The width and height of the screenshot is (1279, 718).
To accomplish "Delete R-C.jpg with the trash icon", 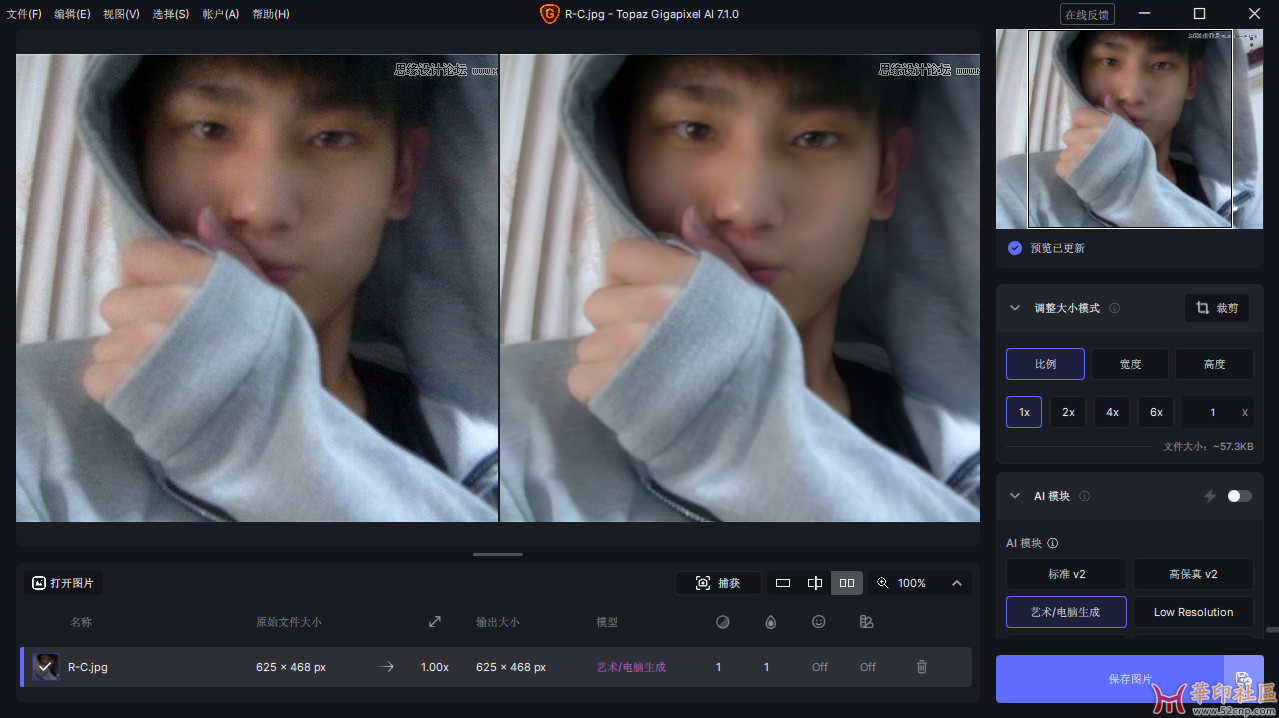I will pyautogui.click(x=922, y=667).
